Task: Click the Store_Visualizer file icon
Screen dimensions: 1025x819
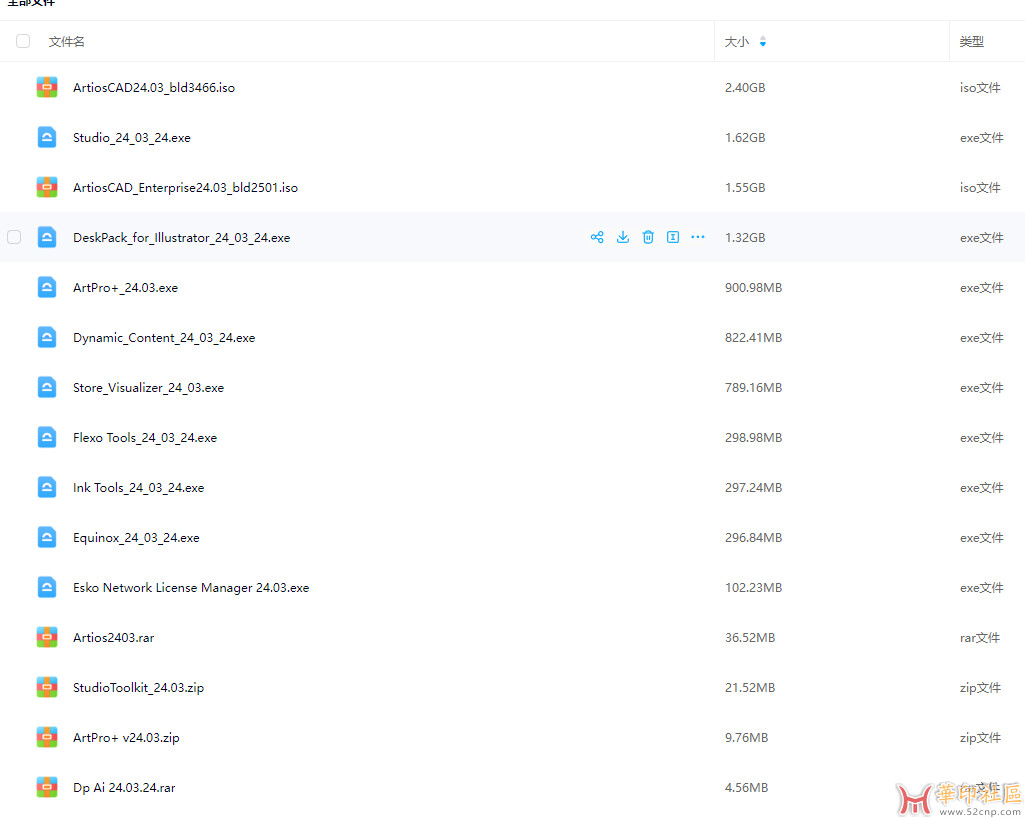Action: (47, 388)
